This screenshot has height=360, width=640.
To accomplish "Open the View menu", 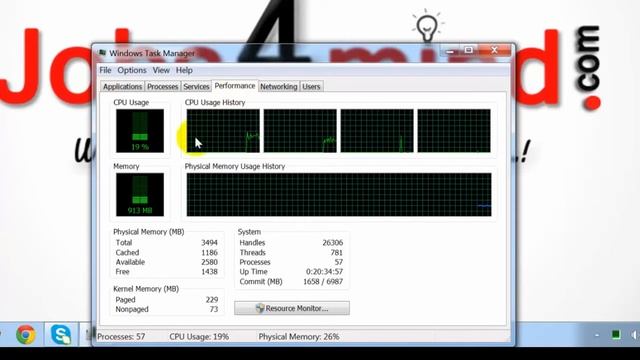I will pyautogui.click(x=161, y=70).
